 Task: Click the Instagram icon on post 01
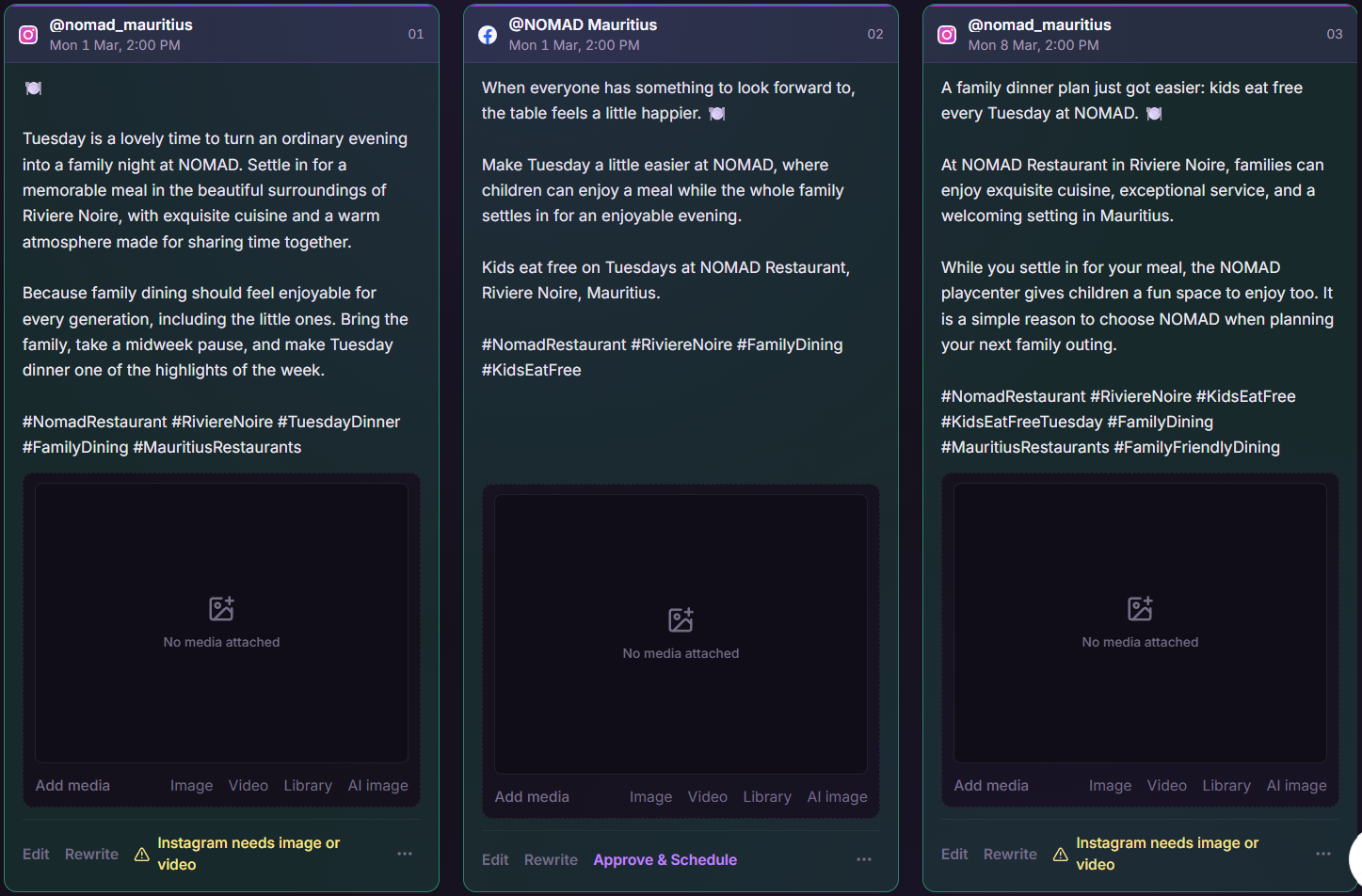28,35
